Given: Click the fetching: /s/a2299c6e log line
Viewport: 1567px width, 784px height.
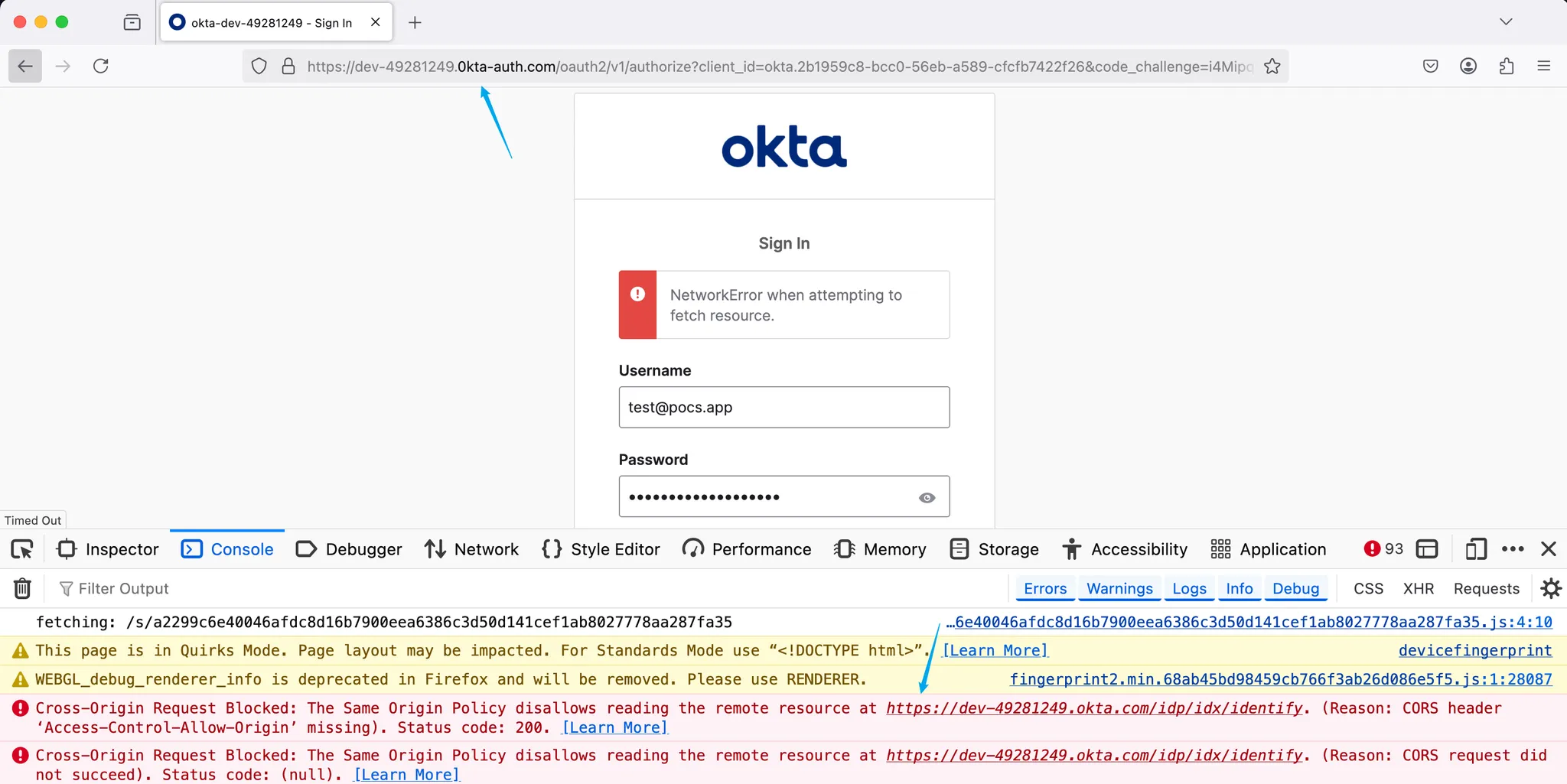Looking at the screenshot, I should 384,622.
